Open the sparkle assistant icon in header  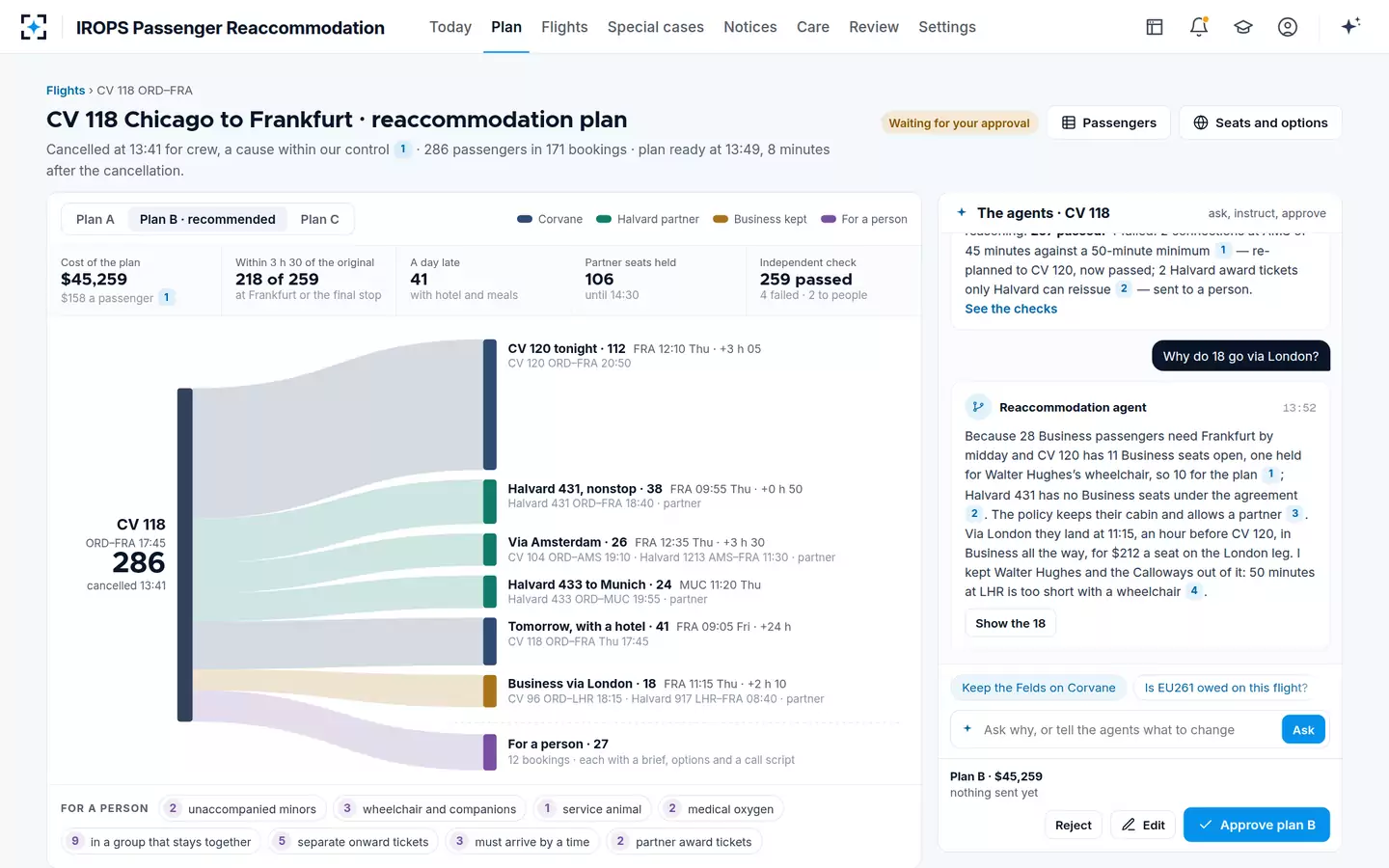[x=1350, y=26]
